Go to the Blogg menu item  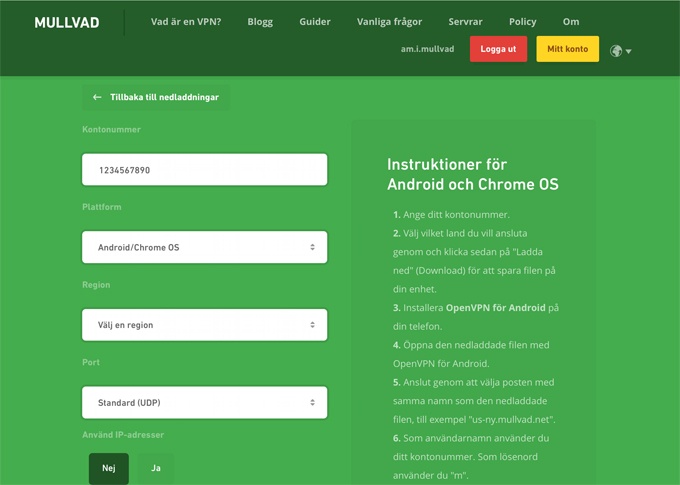point(260,22)
